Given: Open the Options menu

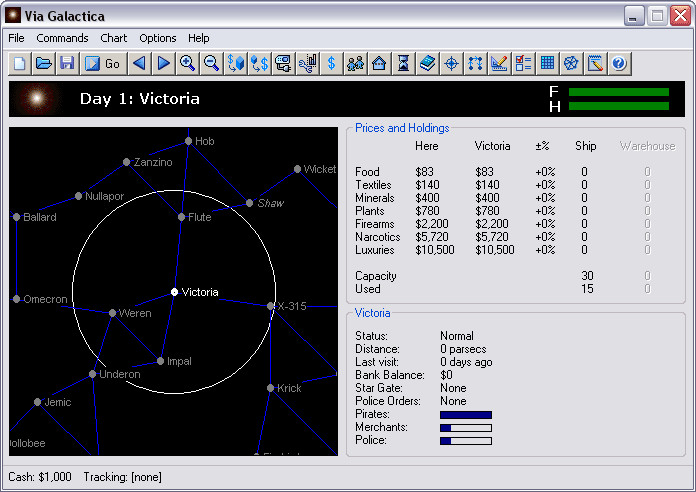Looking at the screenshot, I should [x=158, y=38].
